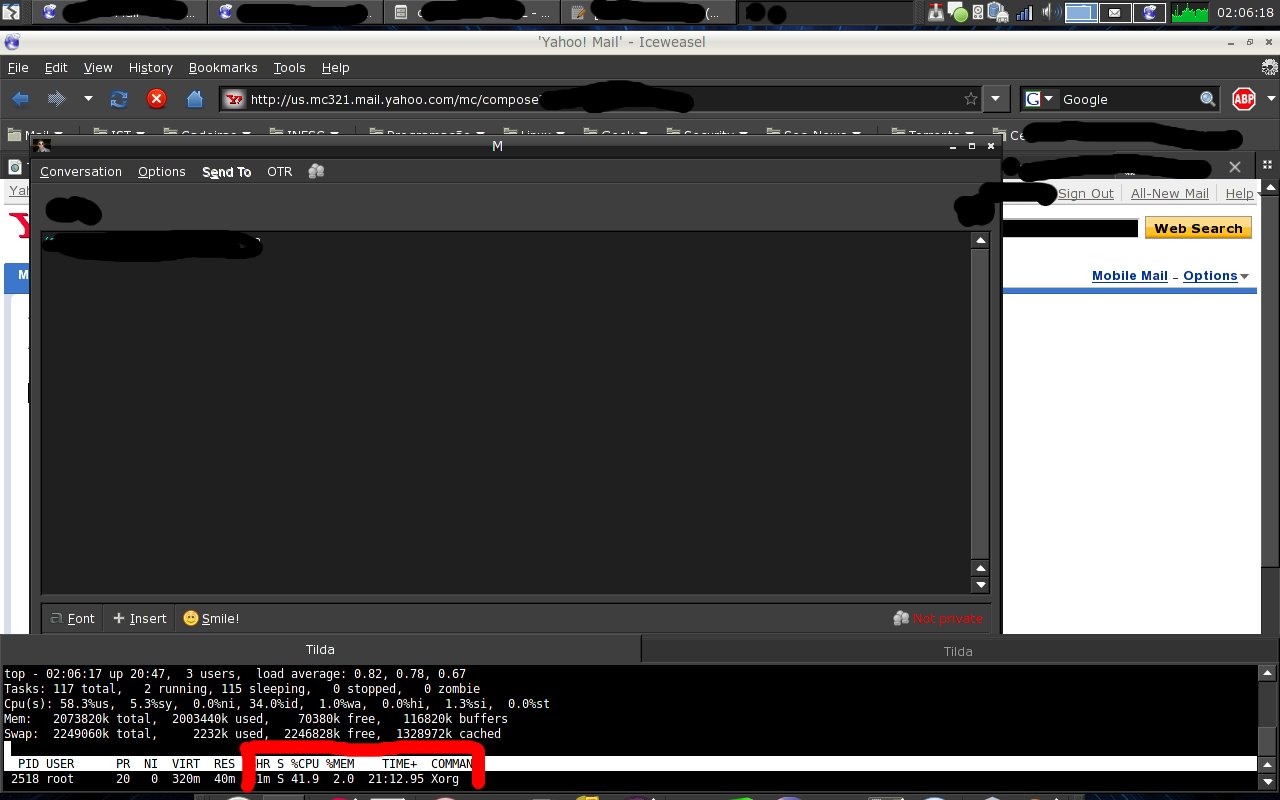Click the buddy icon beside OTR menu

[316, 171]
